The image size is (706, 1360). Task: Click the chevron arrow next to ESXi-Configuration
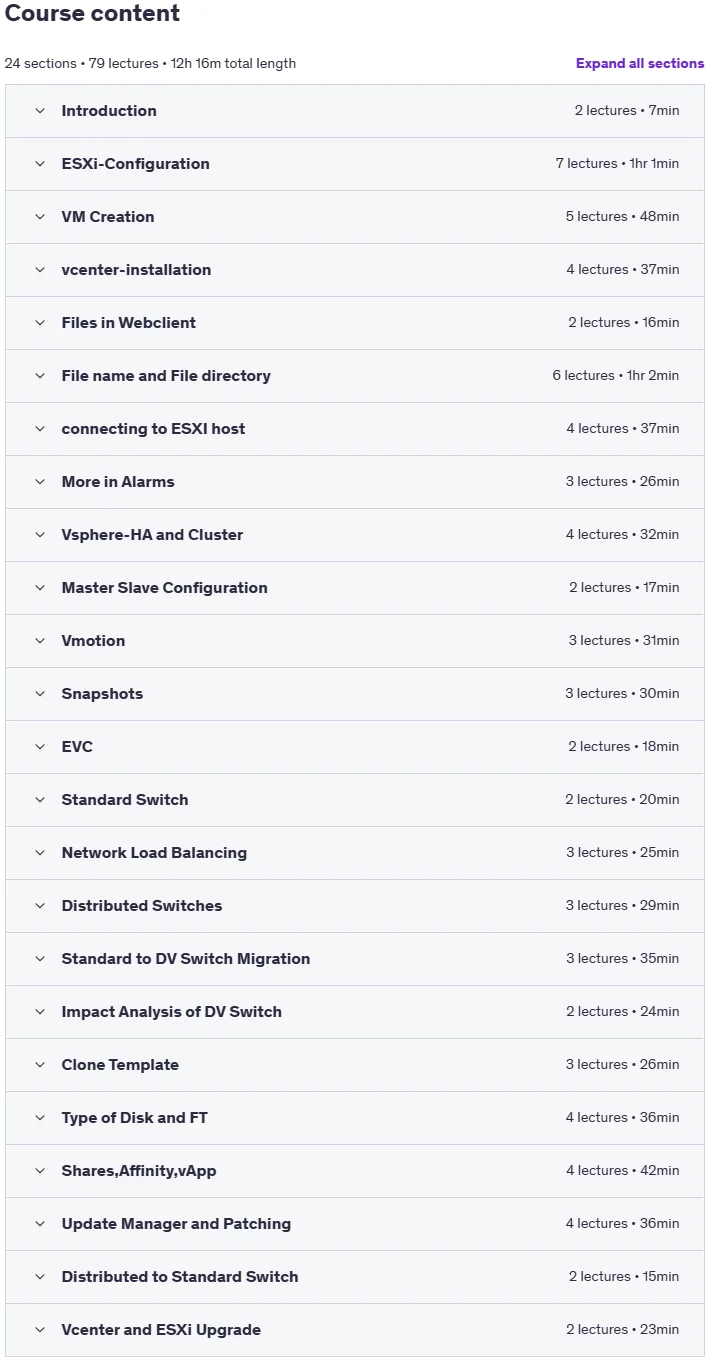pyautogui.click(x=40, y=164)
